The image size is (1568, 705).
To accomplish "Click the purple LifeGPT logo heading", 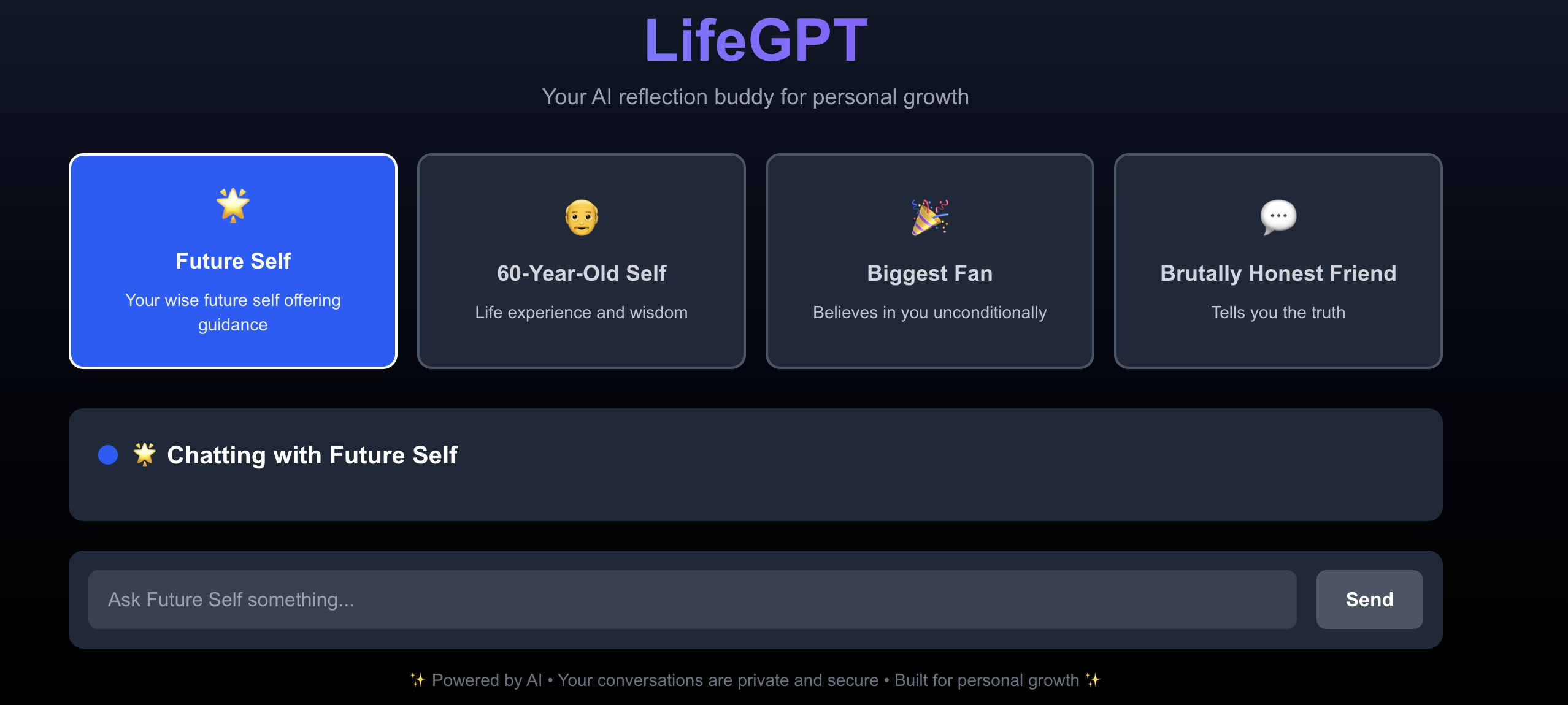I will pyautogui.click(x=753, y=40).
